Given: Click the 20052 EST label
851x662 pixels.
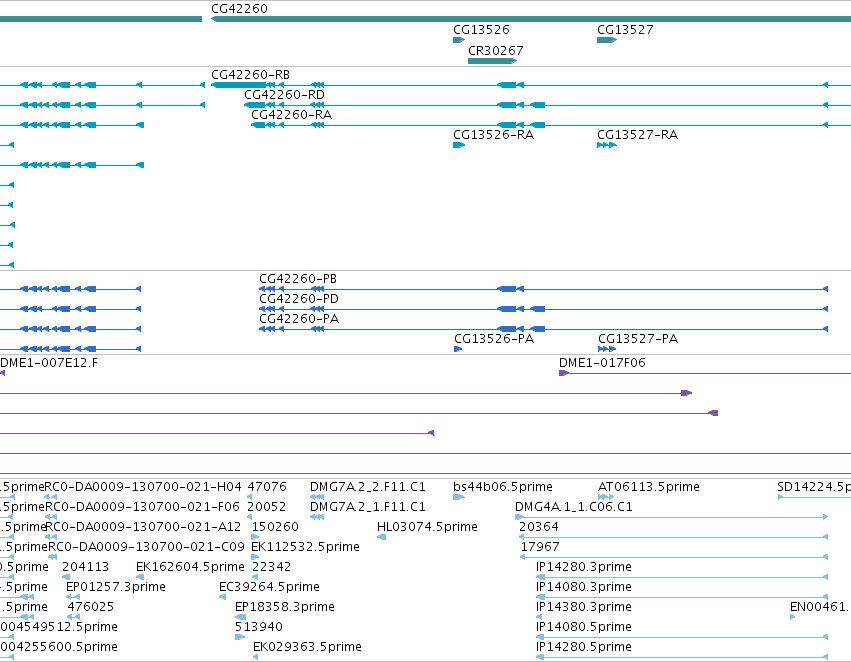Looking at the screenshot, I should pos(266,507).
